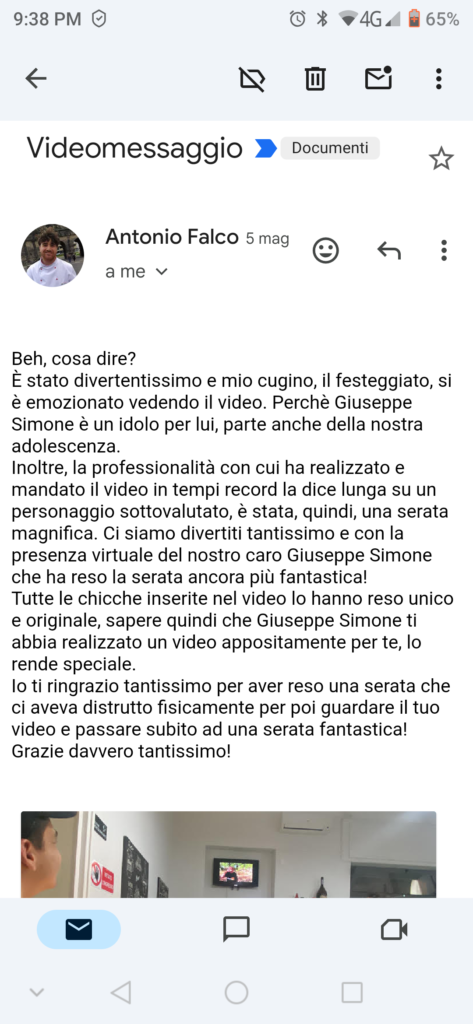
Task: Tap Android recent apps square button
Action: coord(352,993)
